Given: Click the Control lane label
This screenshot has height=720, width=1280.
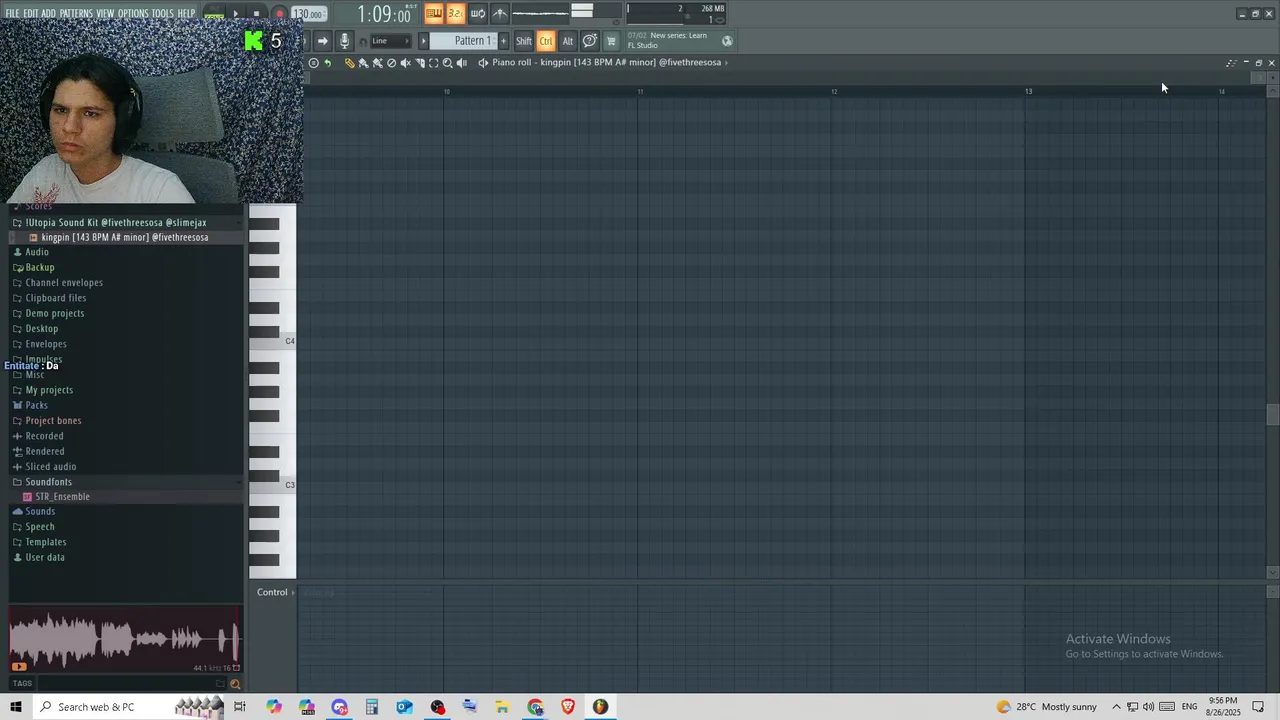Looking at the screenshot, I should [272, 592].
